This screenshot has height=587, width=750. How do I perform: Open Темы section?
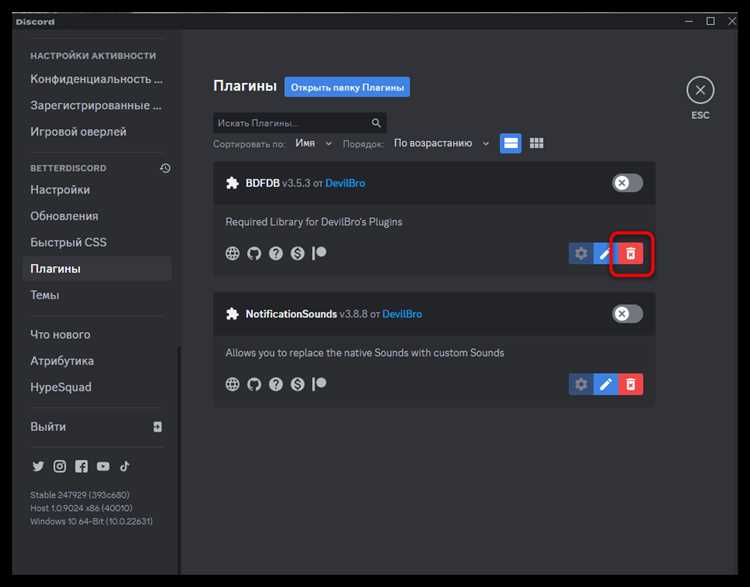(97, 295)
